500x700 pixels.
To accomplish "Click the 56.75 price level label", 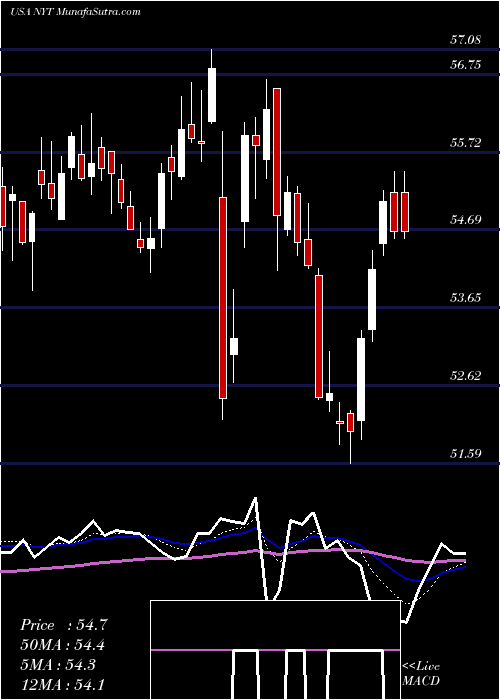I will (465, 65).
